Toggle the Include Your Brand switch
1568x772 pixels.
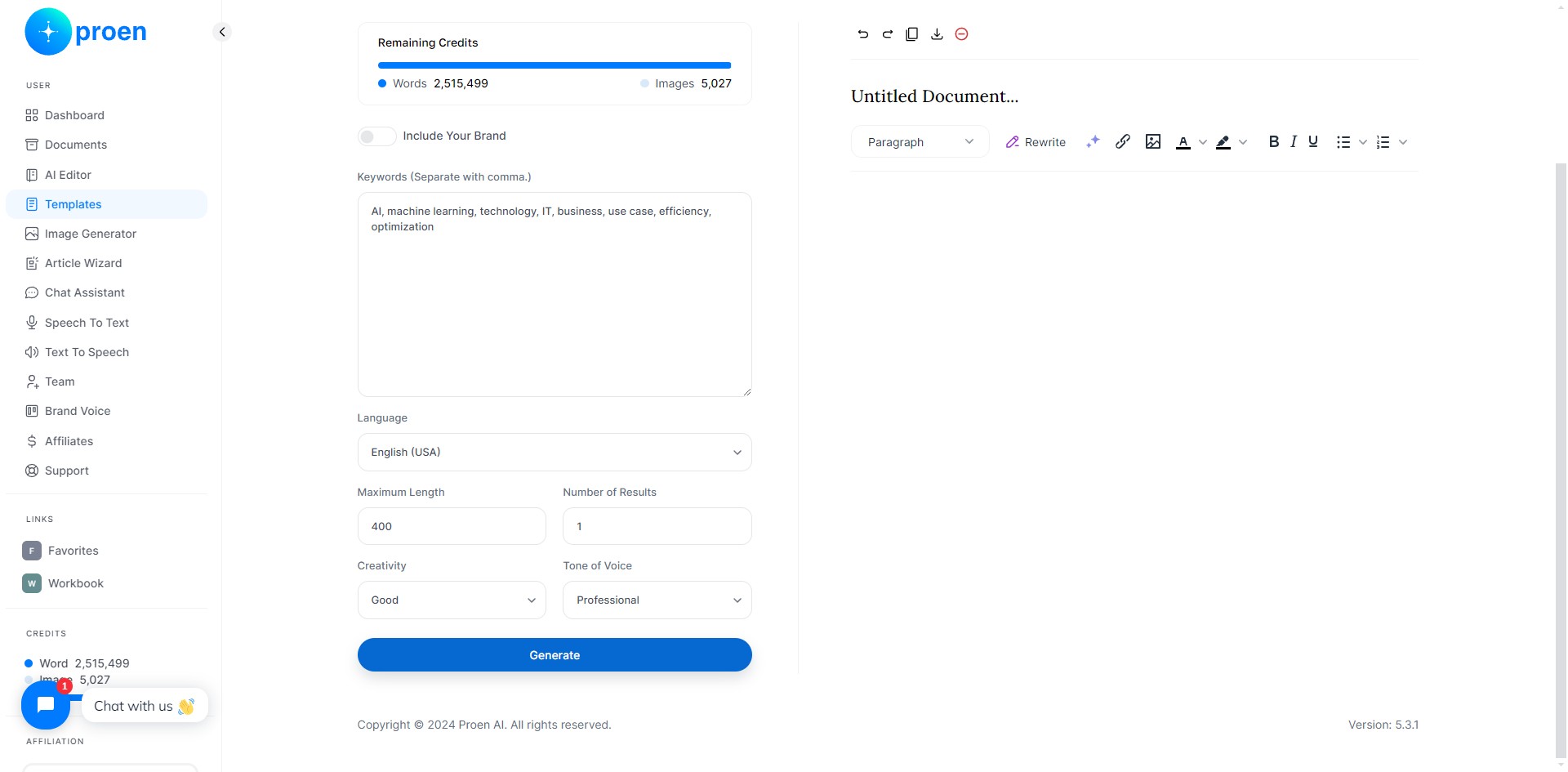click(x=376, y=136)
